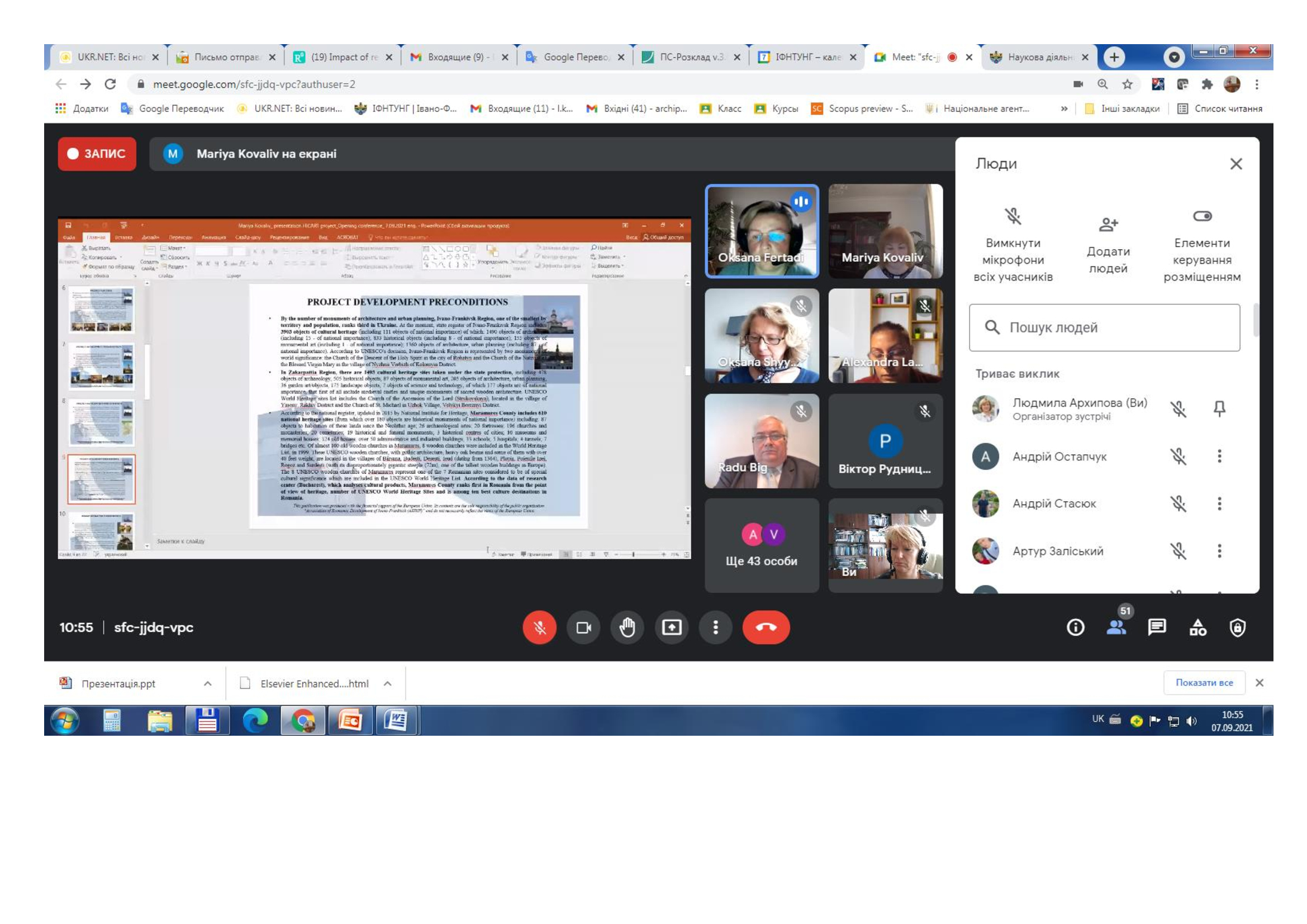Toggle host management switch

click(1202, 216)
